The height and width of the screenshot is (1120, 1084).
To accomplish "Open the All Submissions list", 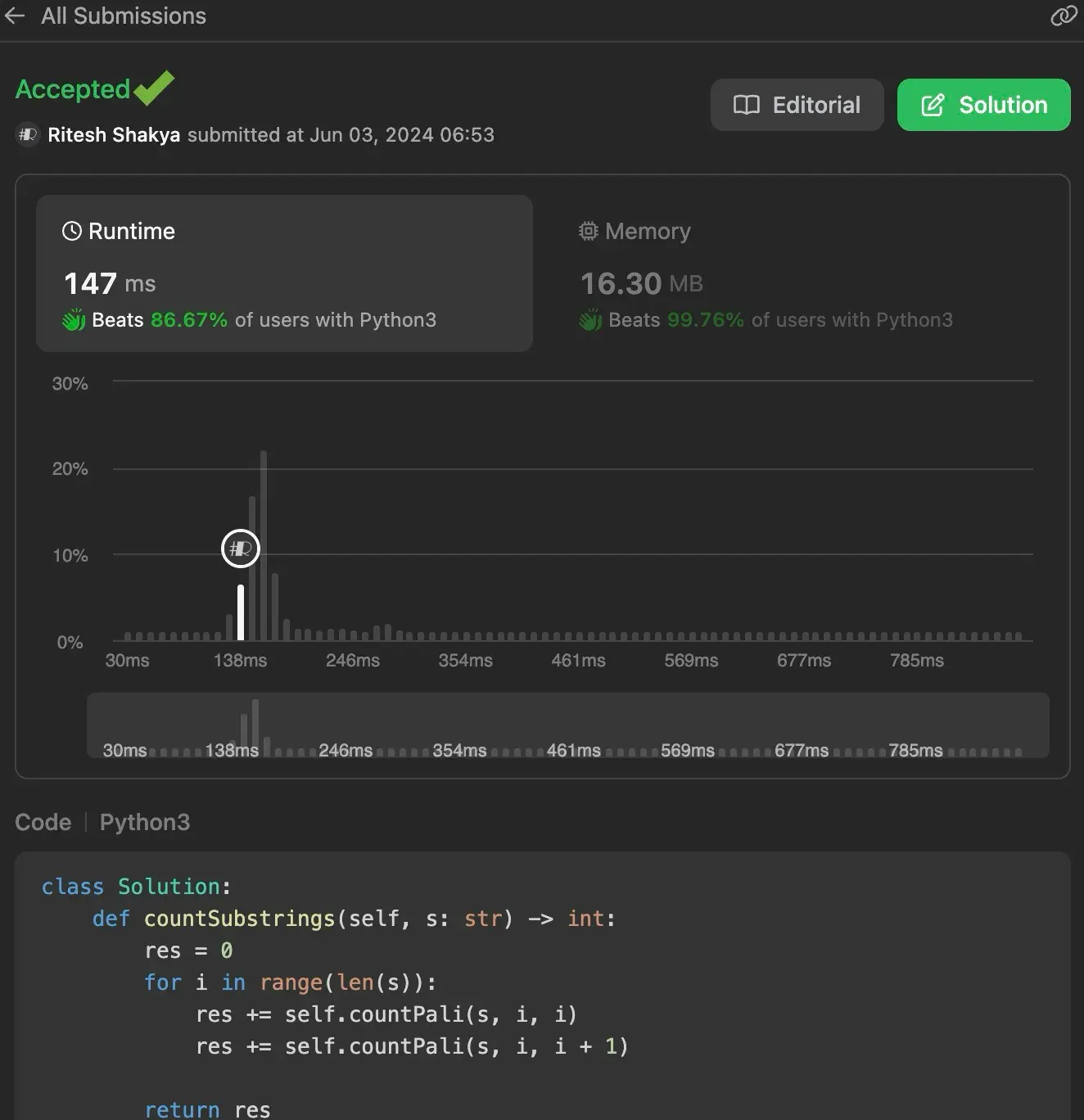I will [123, 16].
